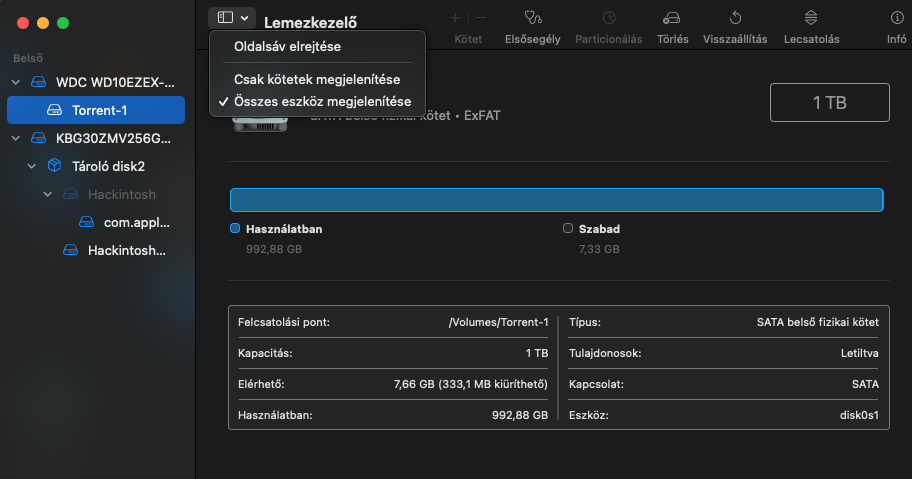Open the sidebar view options dropdown
Screen dimensions: 912x479
pyautogui.click(x=232, y=18)
